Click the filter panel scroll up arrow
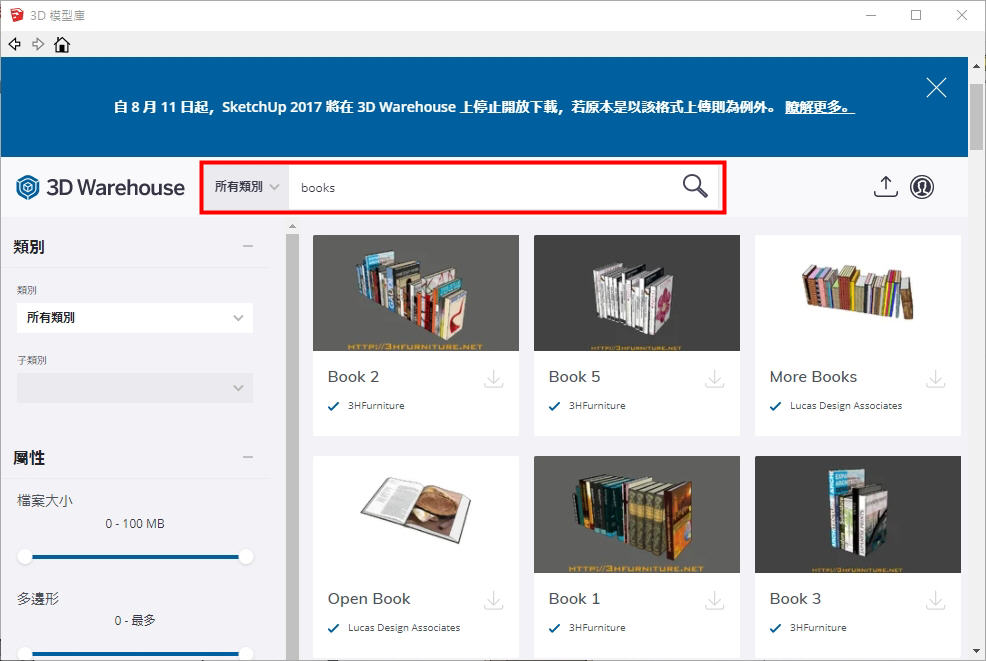The height and width of the screenshot is (661, 986). (x=292, y=226)
